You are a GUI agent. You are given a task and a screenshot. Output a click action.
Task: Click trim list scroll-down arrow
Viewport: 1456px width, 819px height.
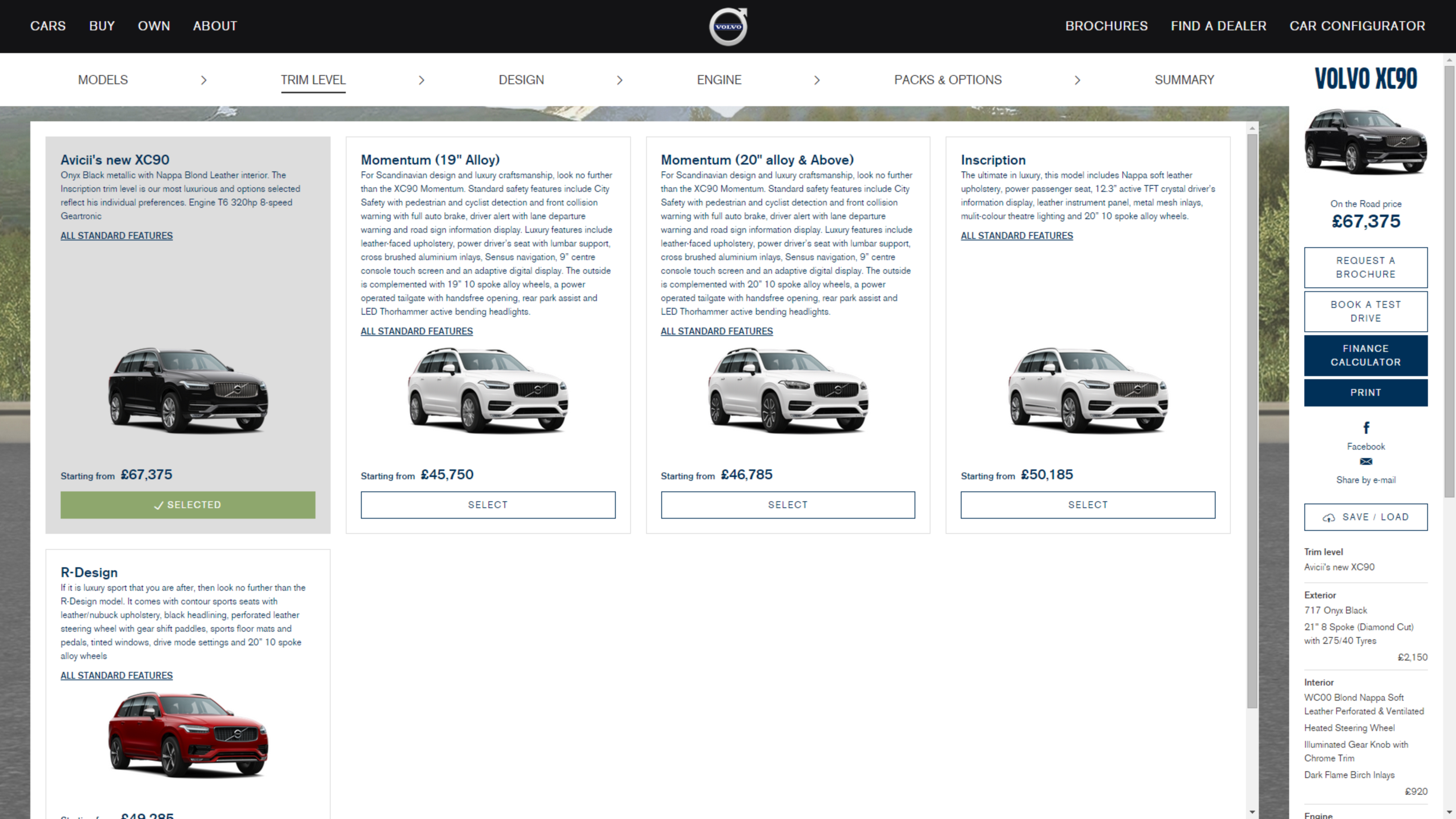pyautogui.click(x=1252, y=812)
